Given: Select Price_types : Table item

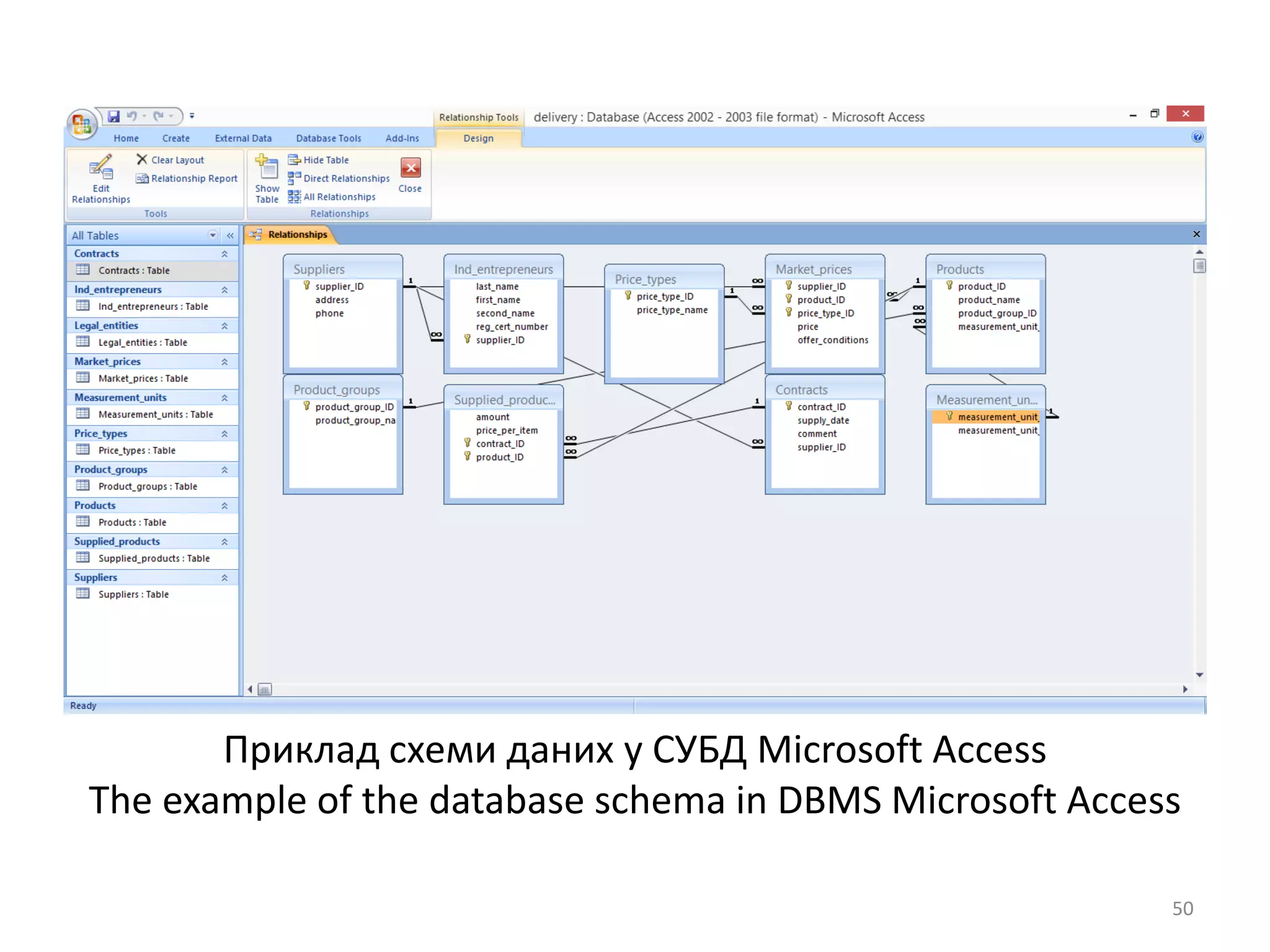Looking at the screenshot, I should 152,450.
